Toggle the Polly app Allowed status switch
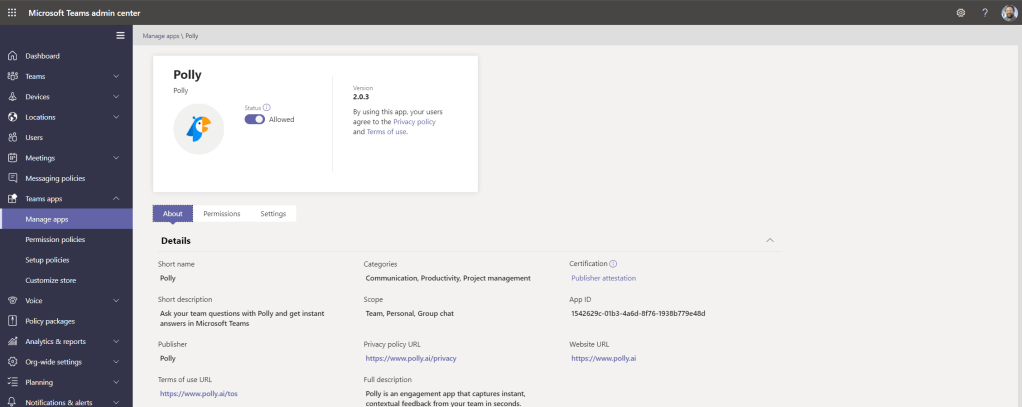 point(255,119)
